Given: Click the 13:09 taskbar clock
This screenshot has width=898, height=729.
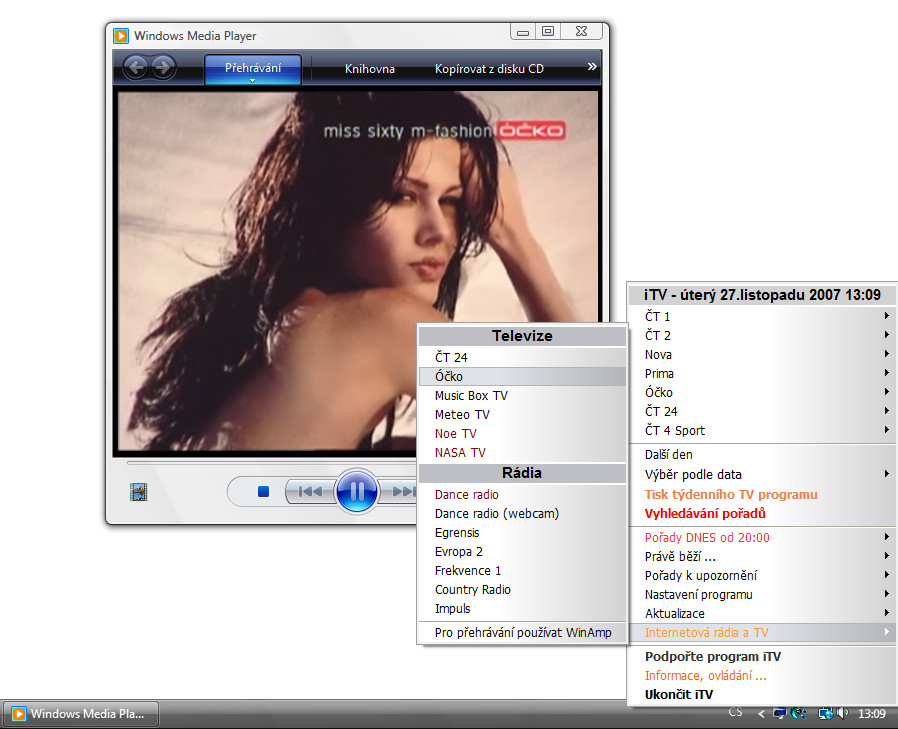Looking at the screenshot, I should [x=872, y=714].
